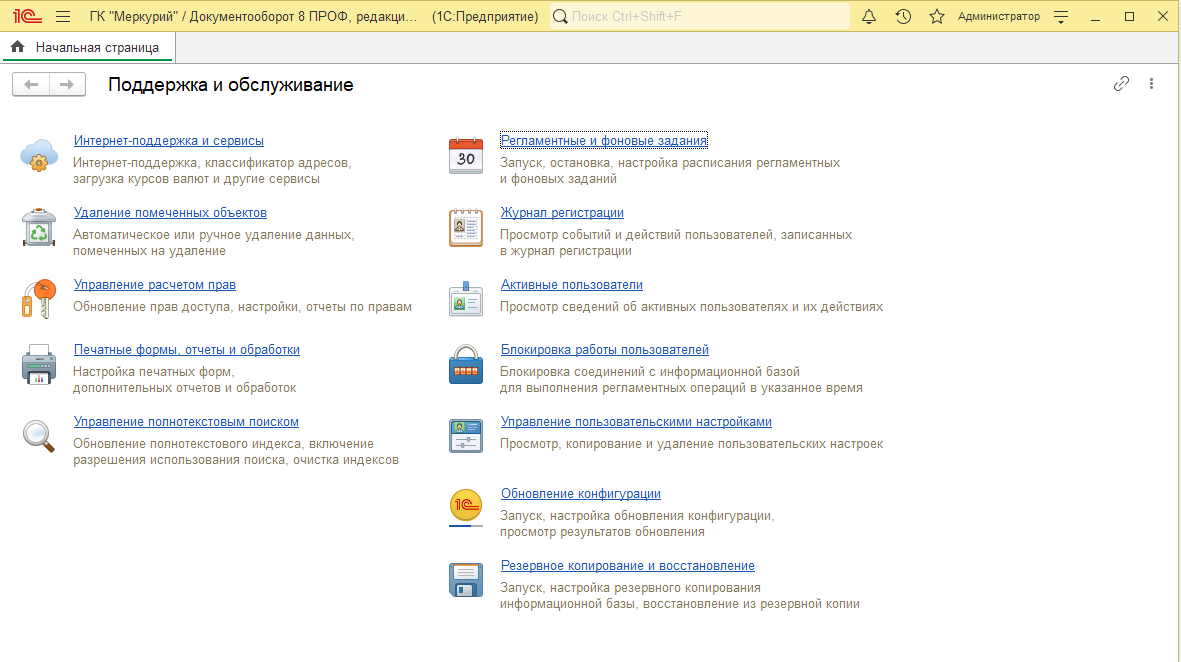The width and height of the screenshot is (1181, 662).
Task: Click the Администратор user name
Action: point(999,16)
